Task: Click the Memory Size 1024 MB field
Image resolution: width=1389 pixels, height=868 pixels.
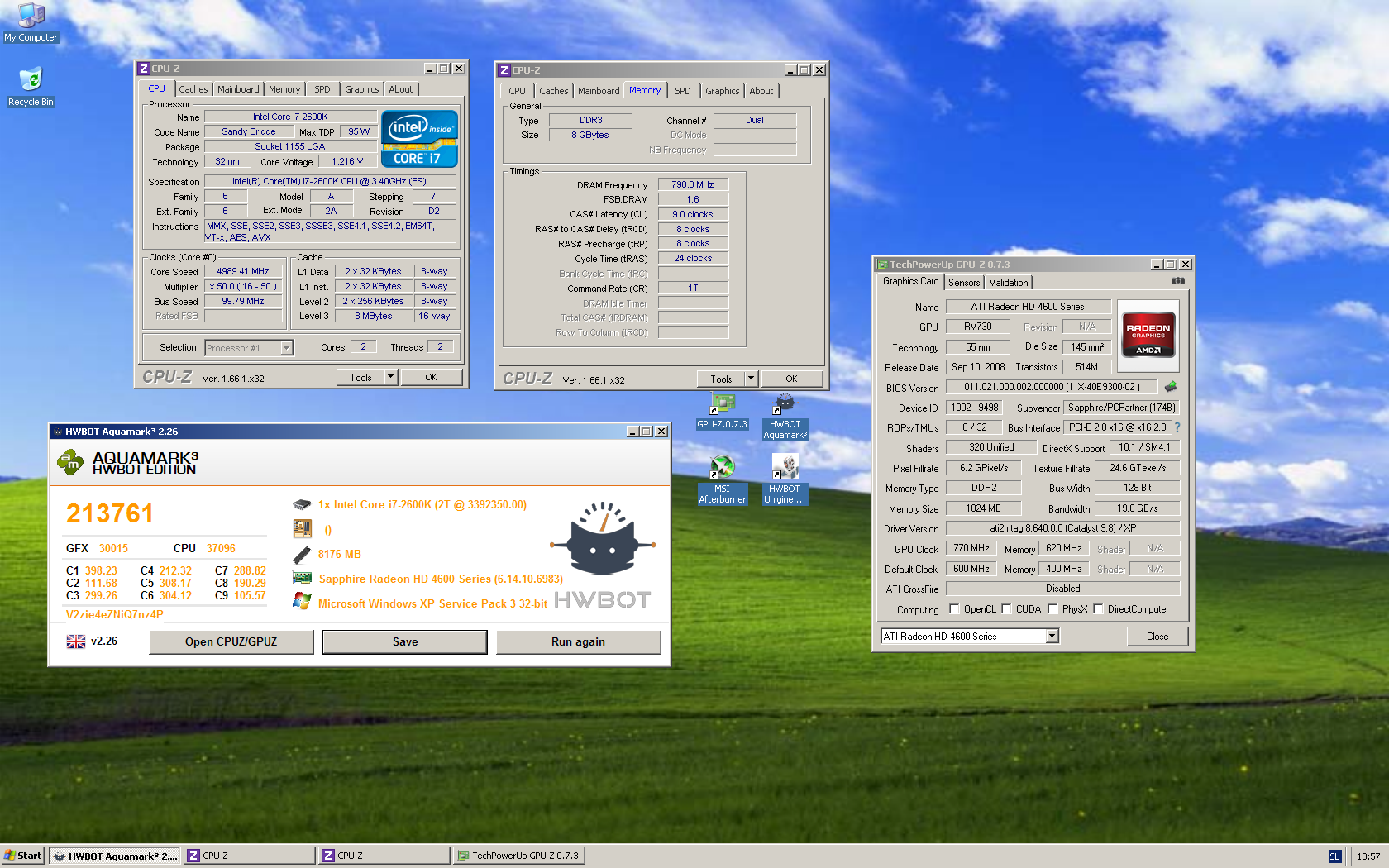Action: click(983, 508)
